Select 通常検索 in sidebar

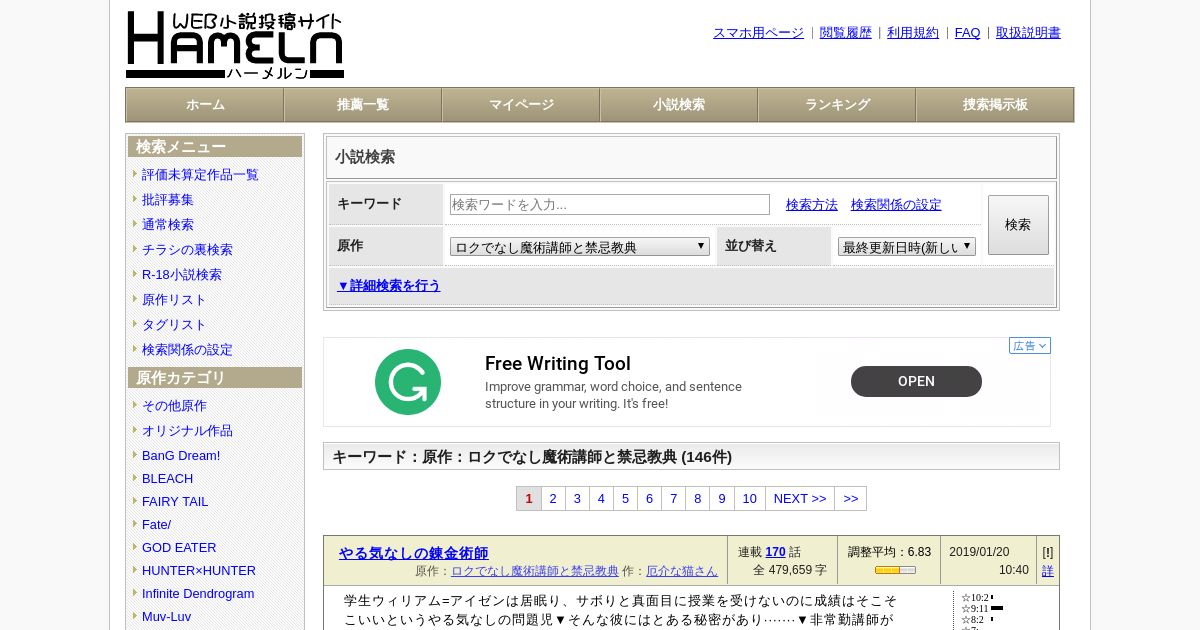pyautogui.click(x=168, y=224)
